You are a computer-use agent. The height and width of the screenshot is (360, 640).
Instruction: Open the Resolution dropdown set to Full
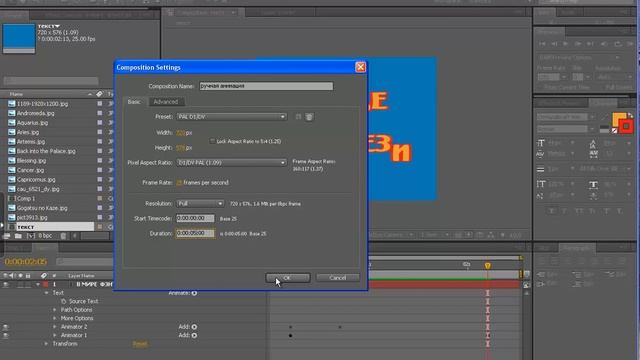(x=200, y=204)
